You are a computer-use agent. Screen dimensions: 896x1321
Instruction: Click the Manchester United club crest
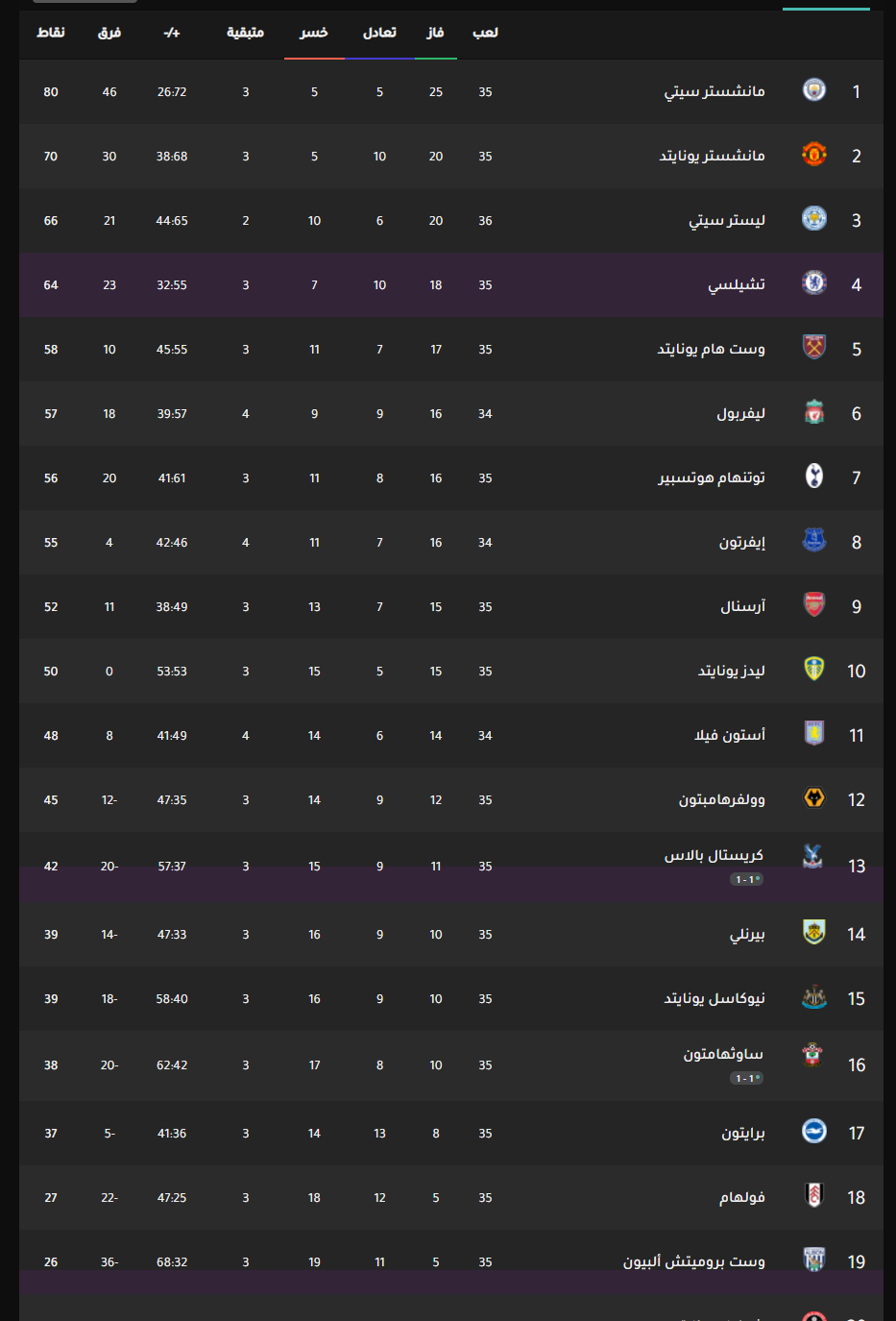click(x=814, y=155)
